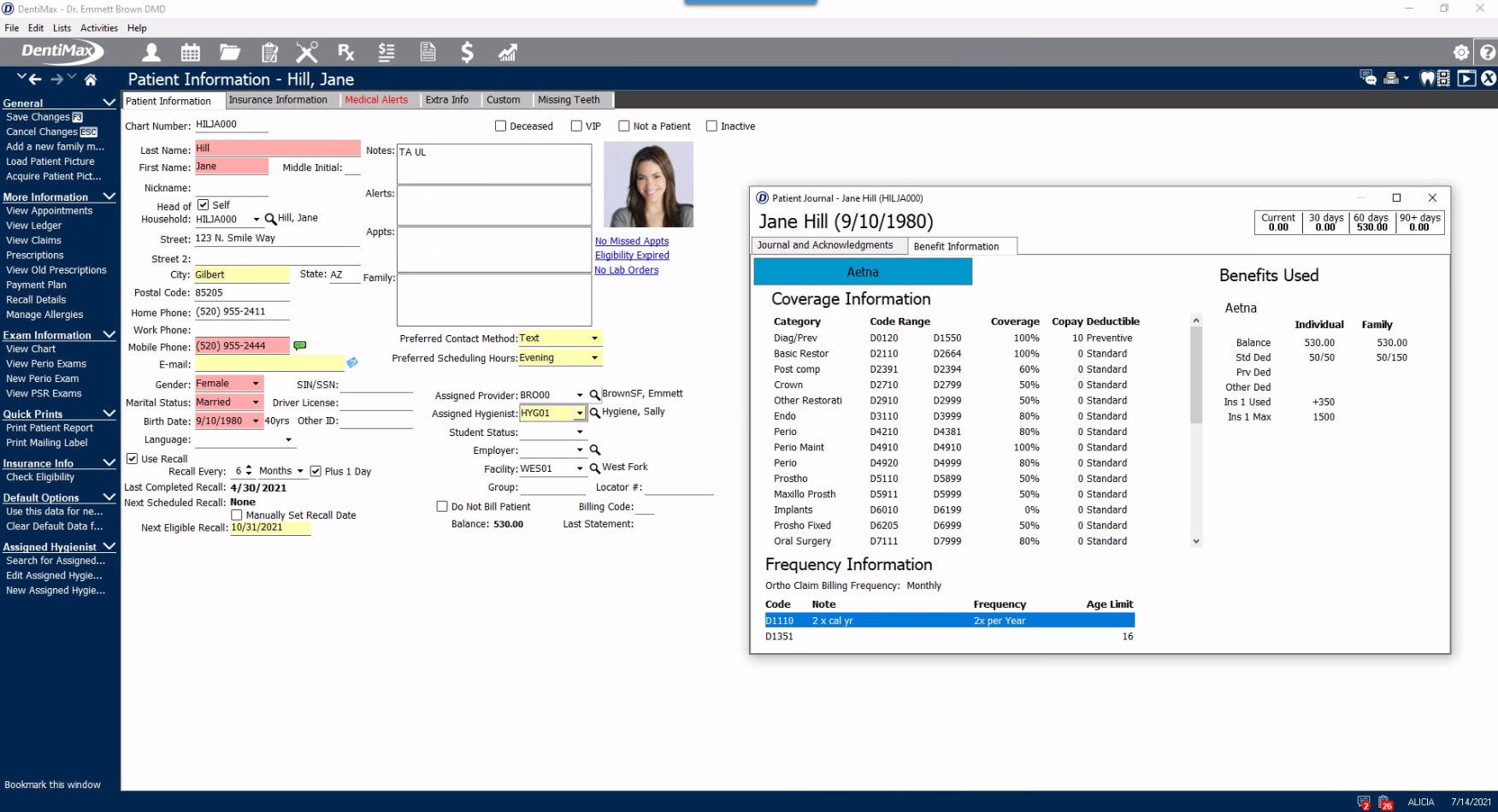Expand the Preferred Contact Method dropdown
Image resolution: width=1498 pixels, height=812 pixels.
(x=593, y=338)
